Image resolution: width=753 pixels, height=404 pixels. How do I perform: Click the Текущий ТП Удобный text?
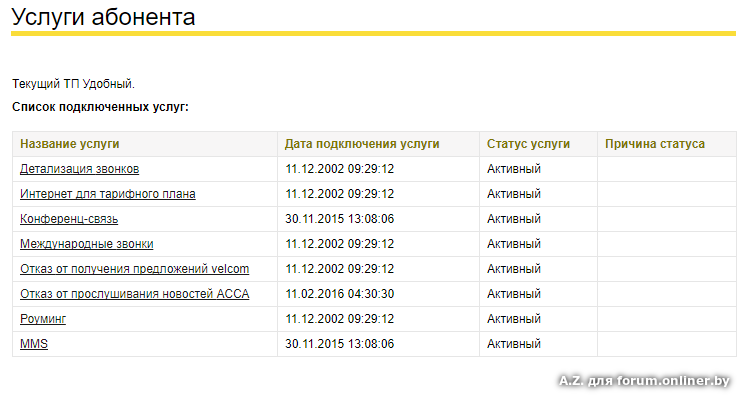(x=73, y=84)
